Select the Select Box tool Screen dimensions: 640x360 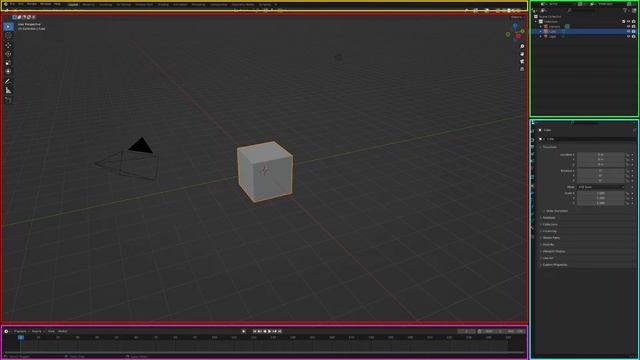tap(8, 27)
